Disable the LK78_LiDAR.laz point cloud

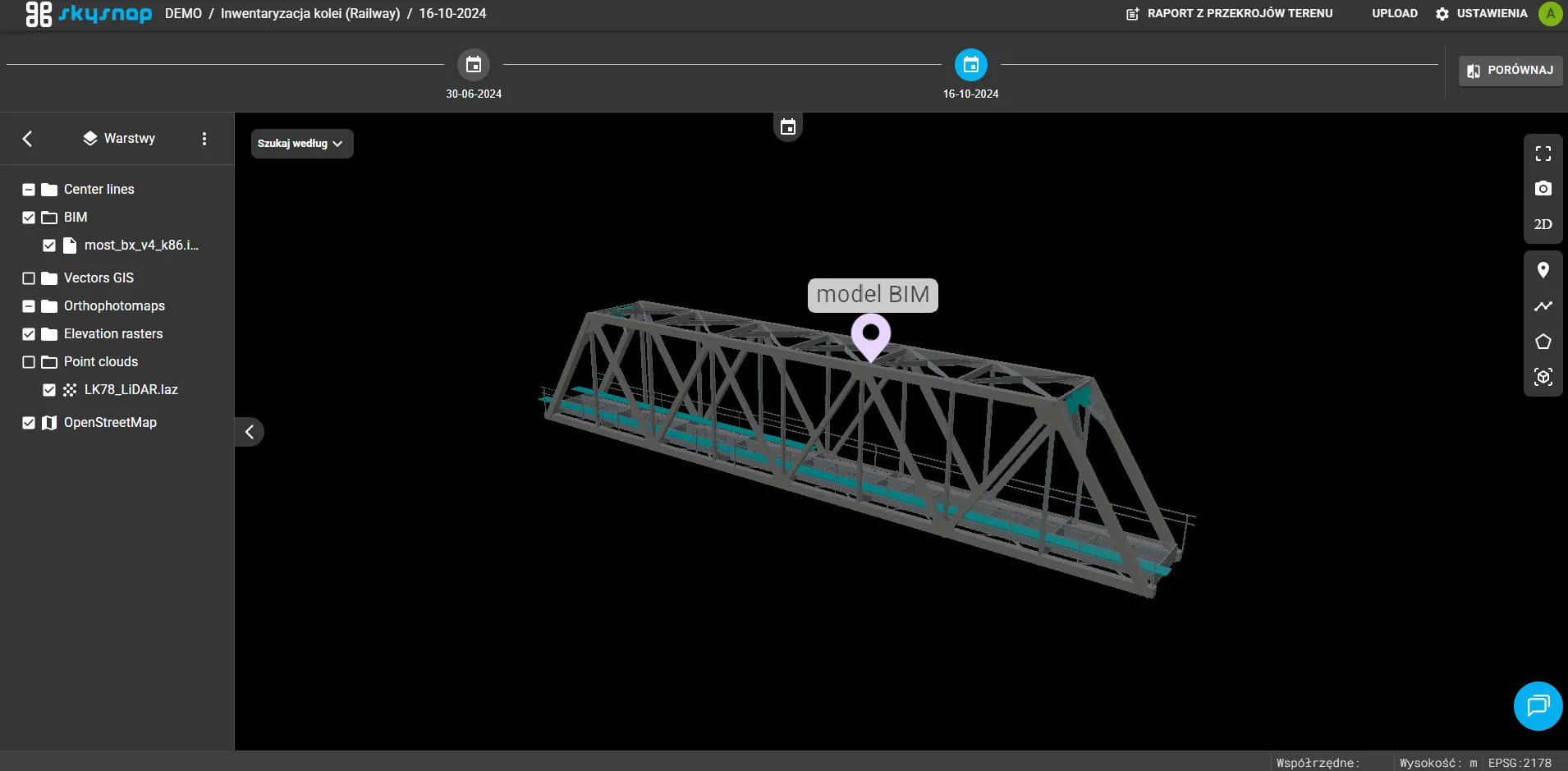[x=49, y=389]
